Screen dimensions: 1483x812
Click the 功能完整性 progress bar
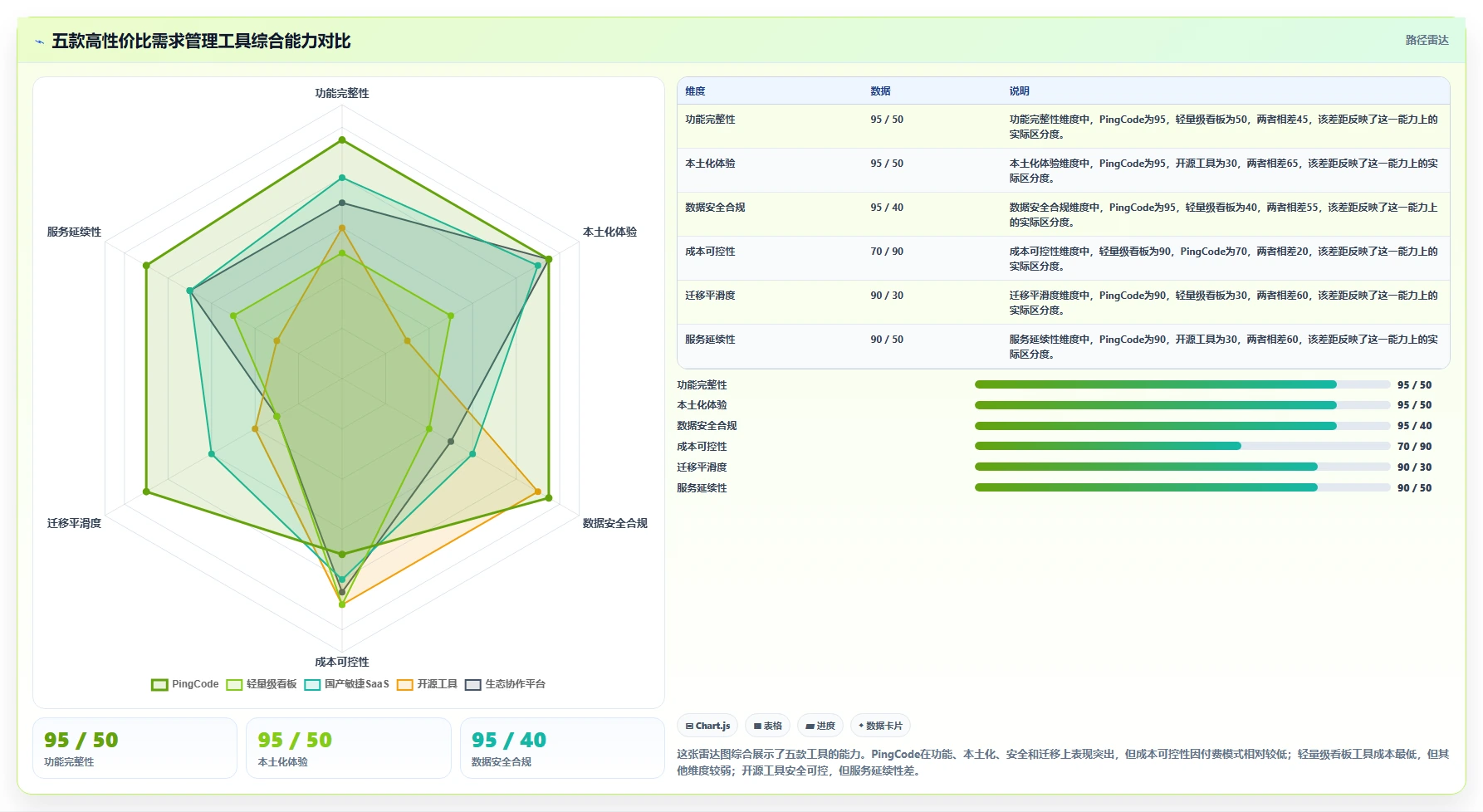(1182, 384)
